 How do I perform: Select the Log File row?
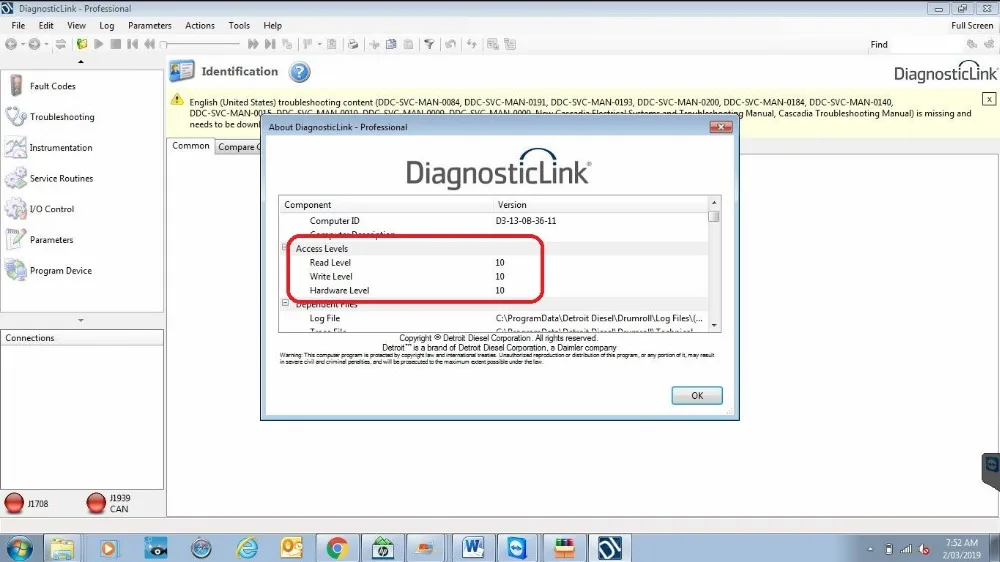coord(494,318)
